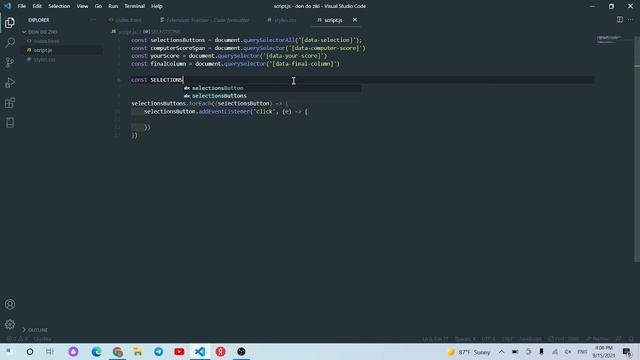
Task: Open the Accounts icon in activity bar
Action: point(10,304)
